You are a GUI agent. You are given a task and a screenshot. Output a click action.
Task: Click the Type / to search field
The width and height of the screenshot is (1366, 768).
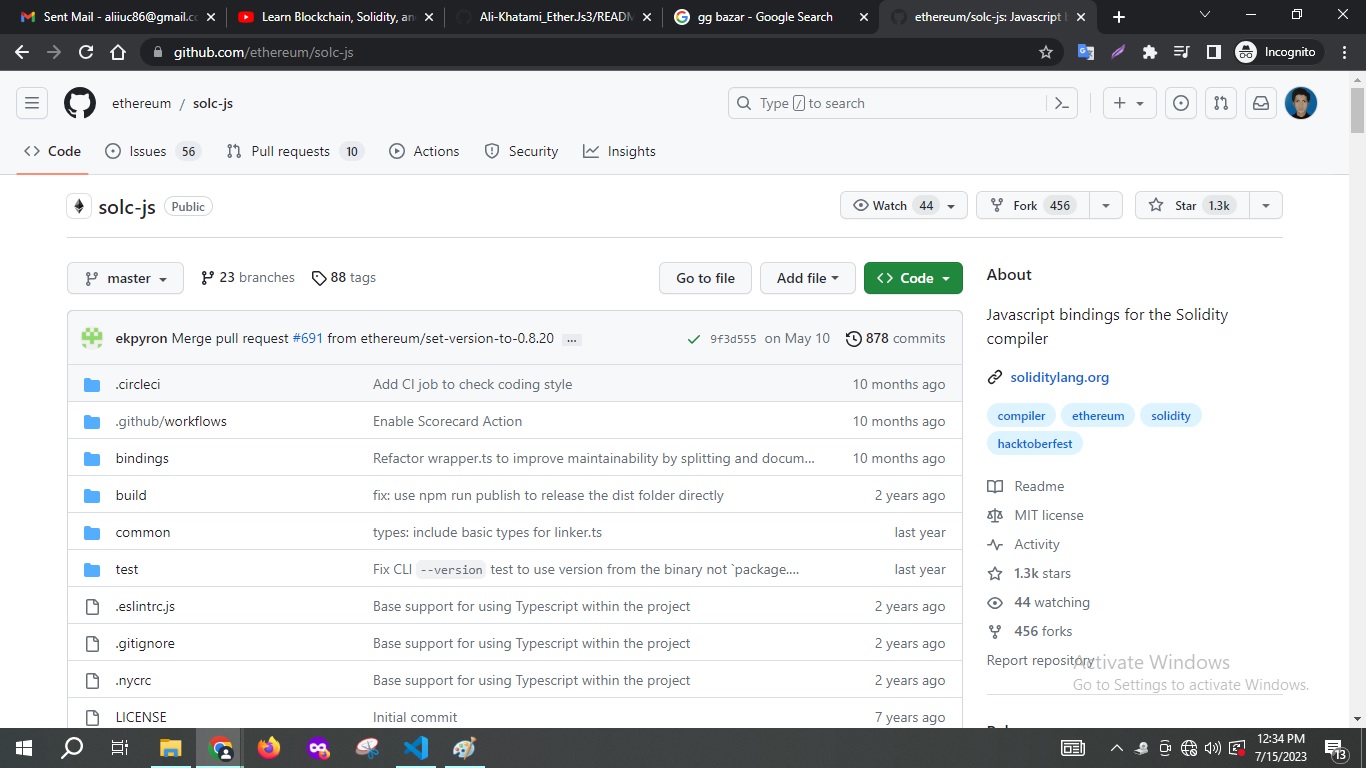click(880, 103)
